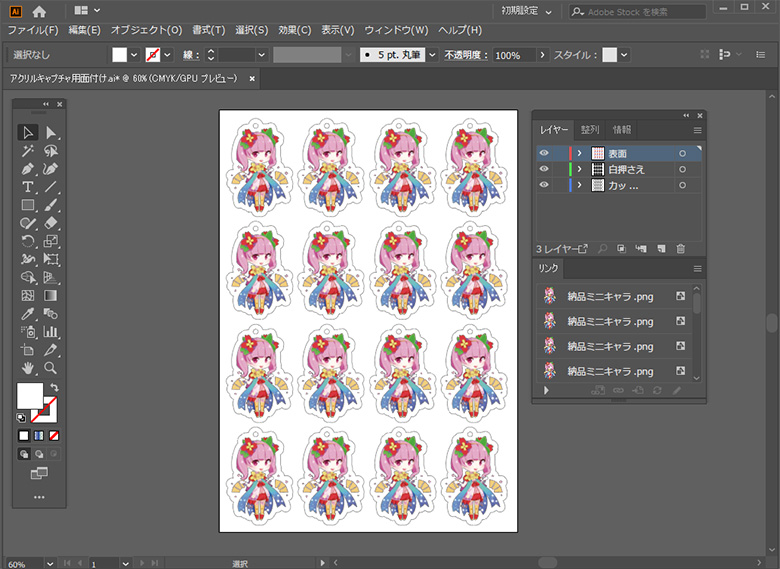
Task: Select the Width tool
Action: (x=28, y=259)
